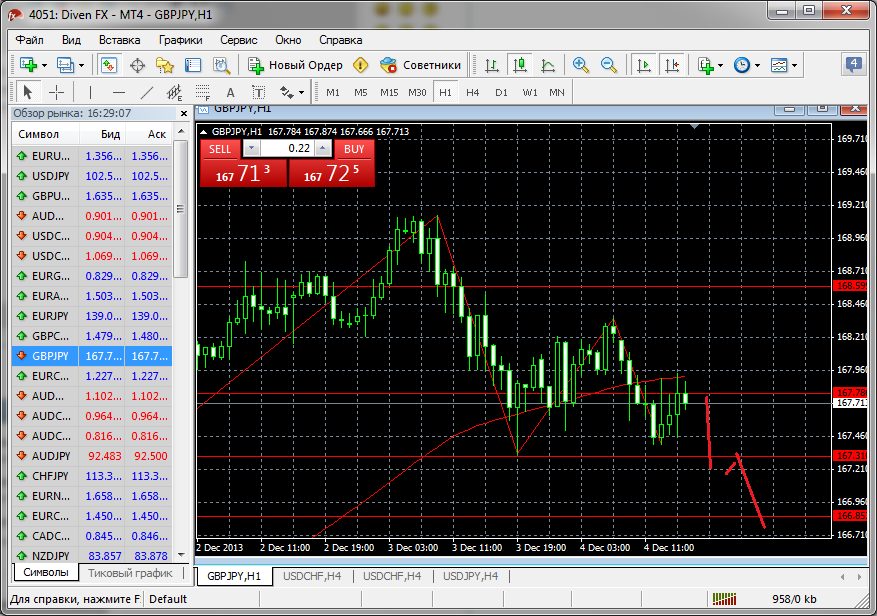Open the Графики menu

pos(180,40)
